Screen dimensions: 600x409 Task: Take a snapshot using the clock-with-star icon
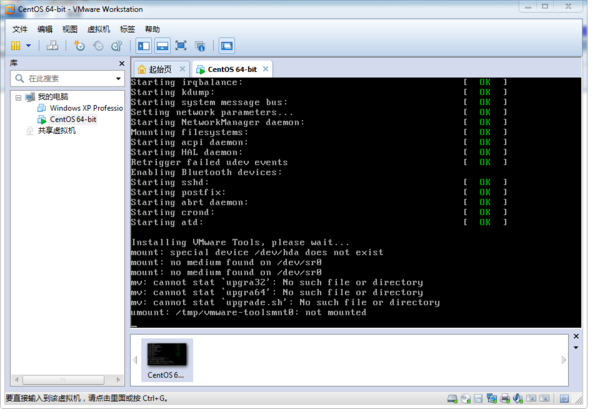79,46
